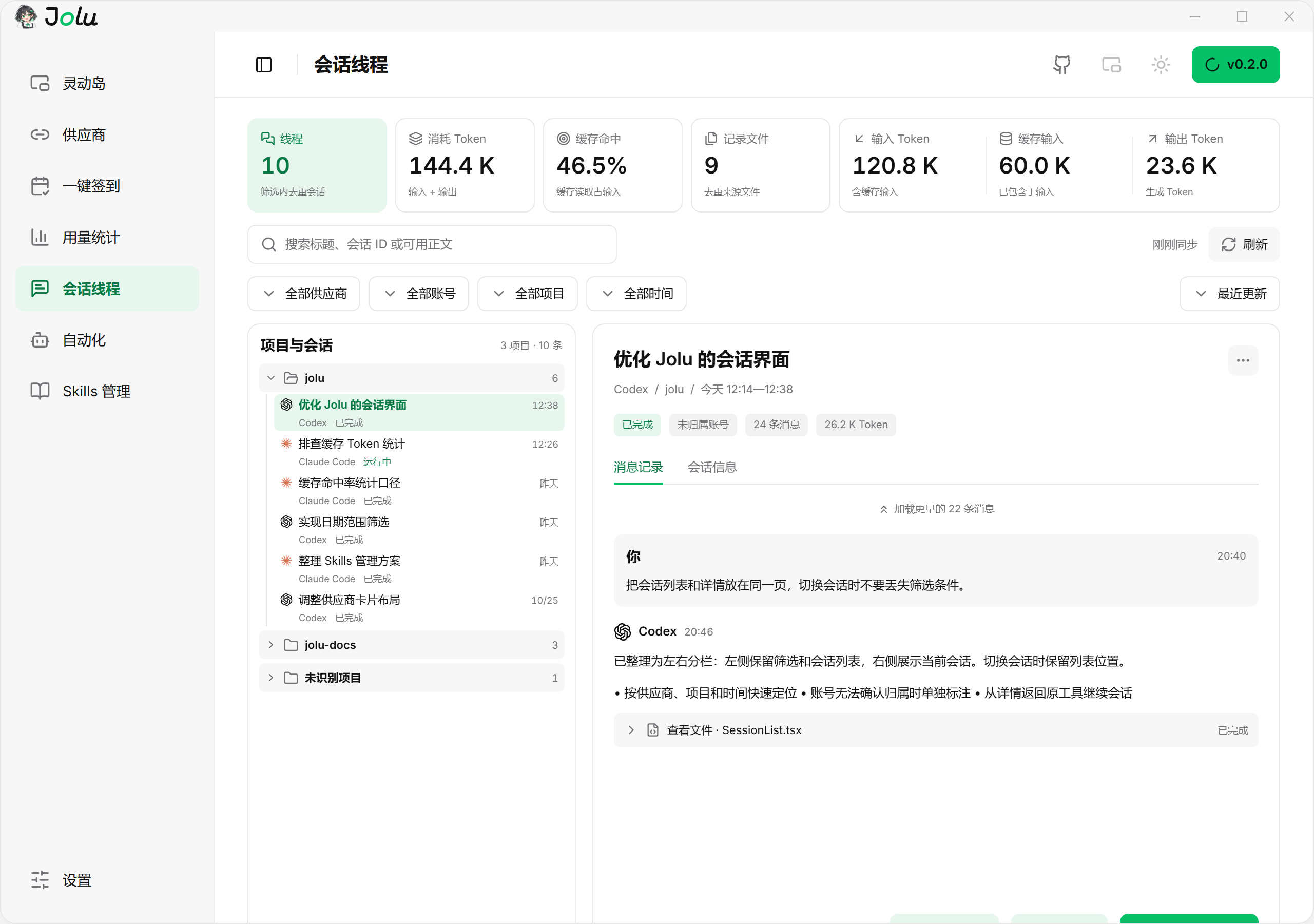Click the v0.2.0 update button

1235,65
